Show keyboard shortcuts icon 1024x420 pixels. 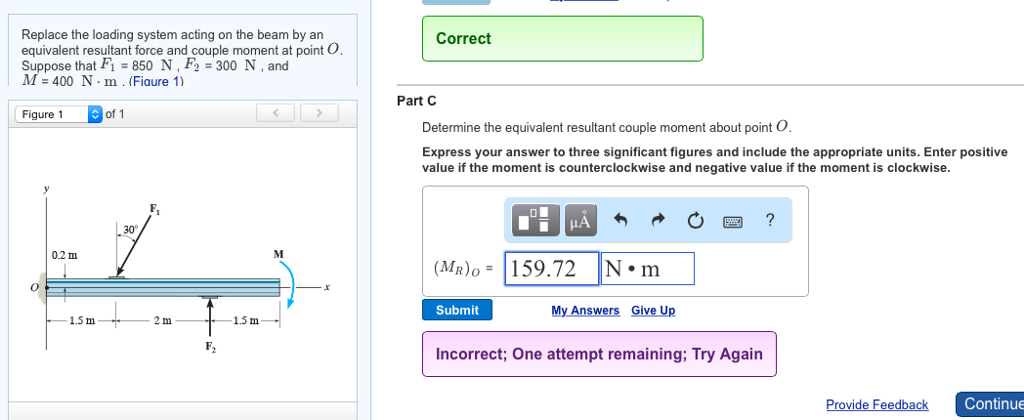point(733,220)
